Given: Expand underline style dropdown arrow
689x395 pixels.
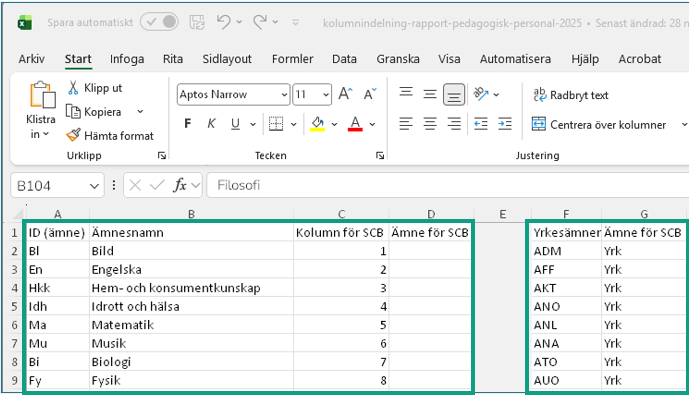Looking at the screenshot, I should coord(253,124).
